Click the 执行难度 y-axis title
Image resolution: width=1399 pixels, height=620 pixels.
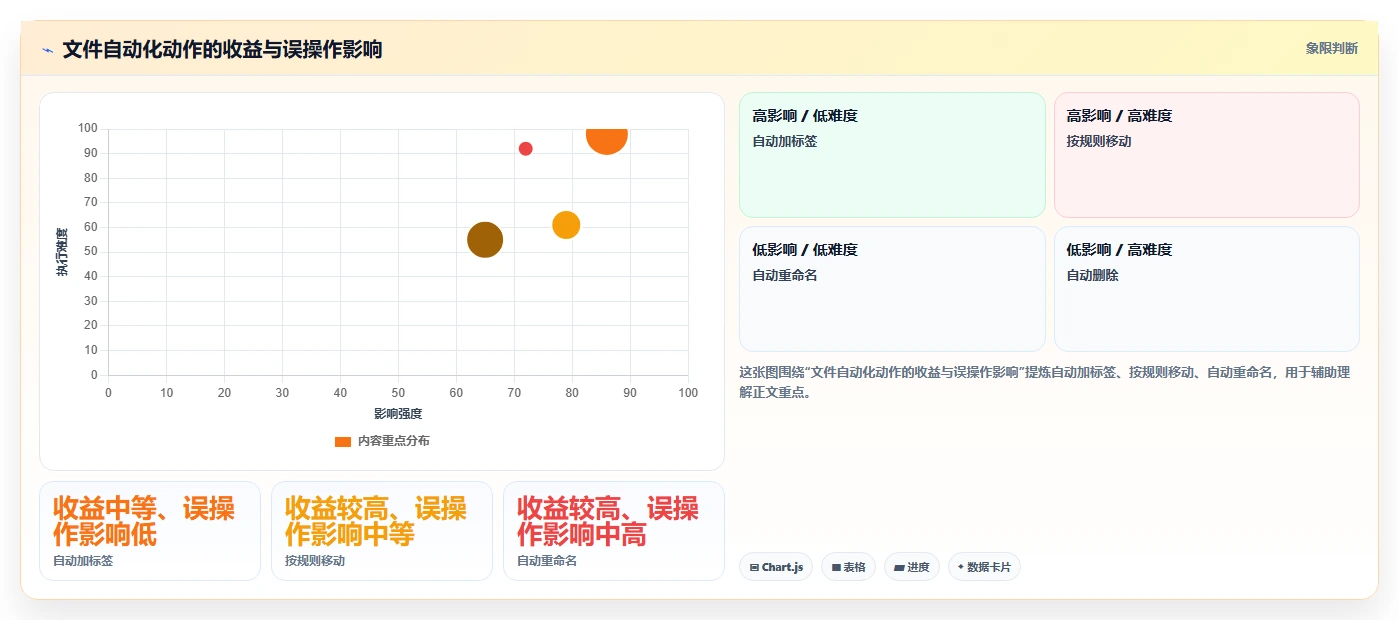pyautogui.click(x=62, y=252)
